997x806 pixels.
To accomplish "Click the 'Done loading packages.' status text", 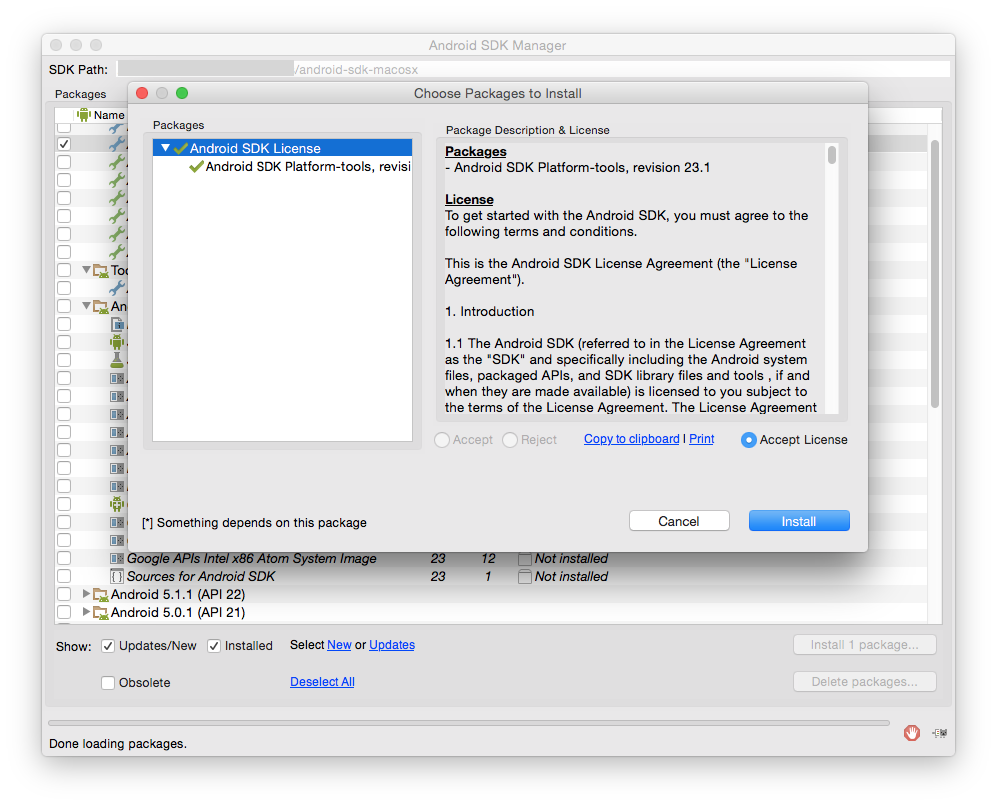I will pos(118,744).
